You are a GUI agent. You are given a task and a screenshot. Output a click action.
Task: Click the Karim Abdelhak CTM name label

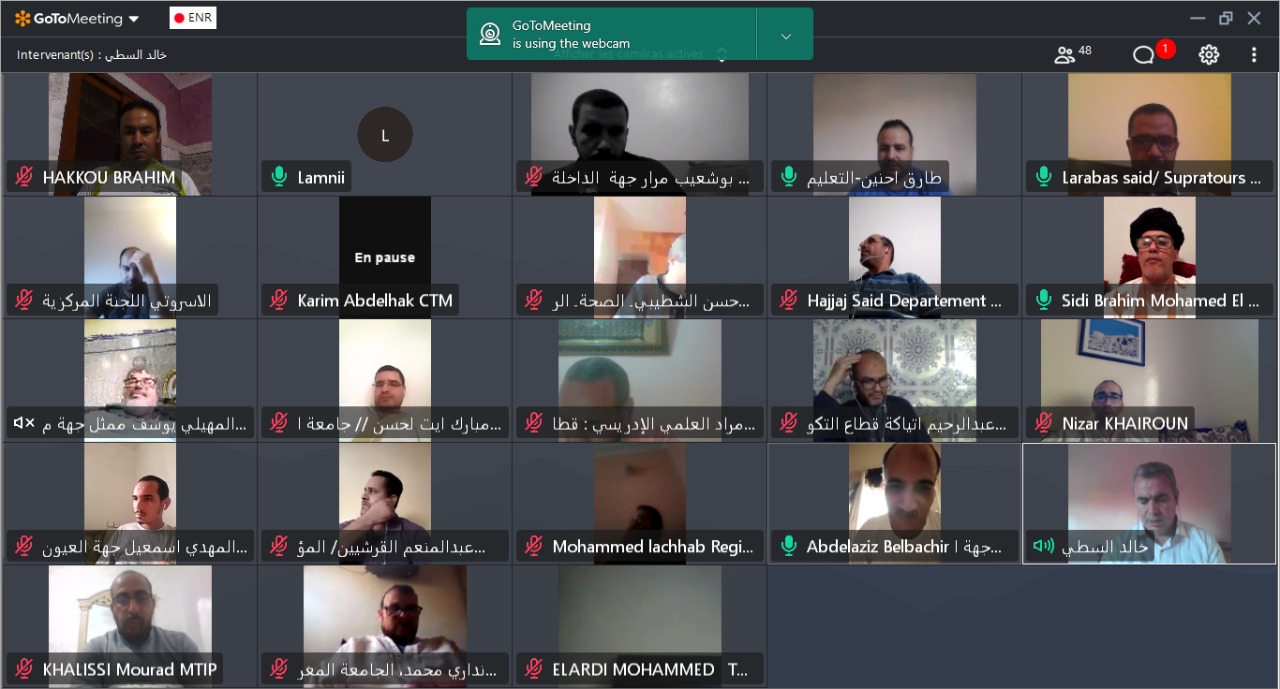click(x=375, y=301)
